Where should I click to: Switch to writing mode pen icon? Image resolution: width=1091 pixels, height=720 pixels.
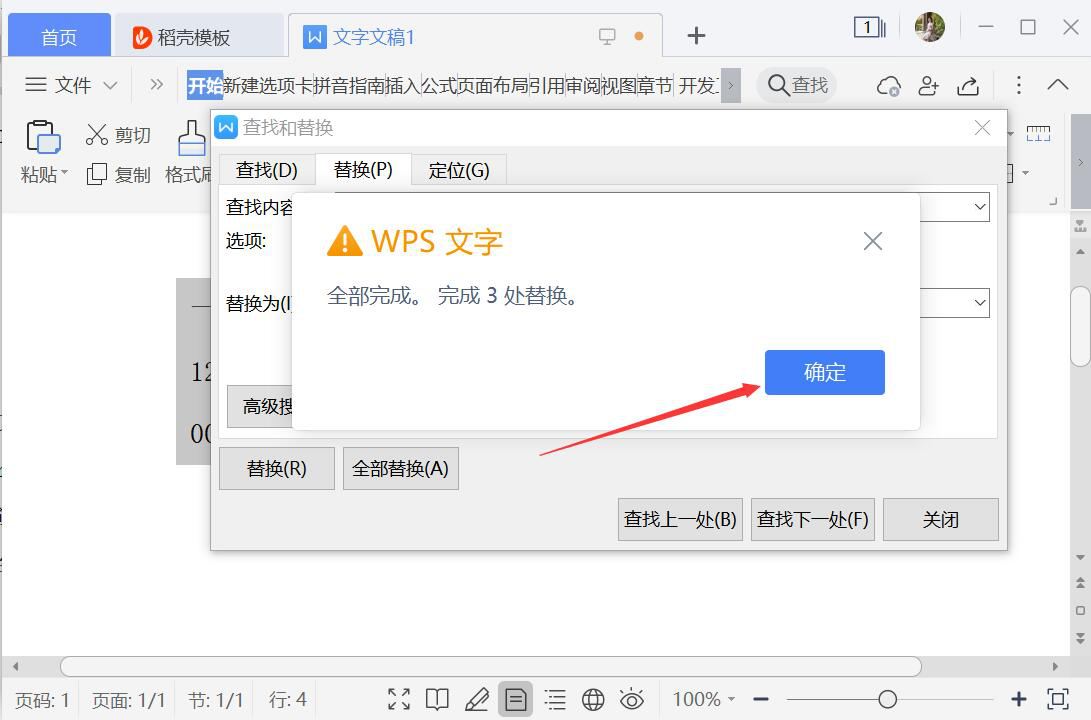coord(477,699)
